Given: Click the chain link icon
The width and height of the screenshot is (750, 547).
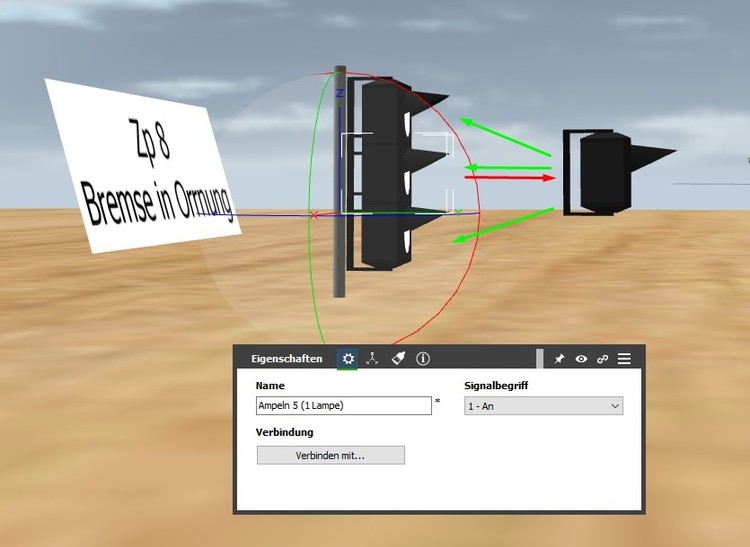Looking at the screenshot, I should point(603,359).
